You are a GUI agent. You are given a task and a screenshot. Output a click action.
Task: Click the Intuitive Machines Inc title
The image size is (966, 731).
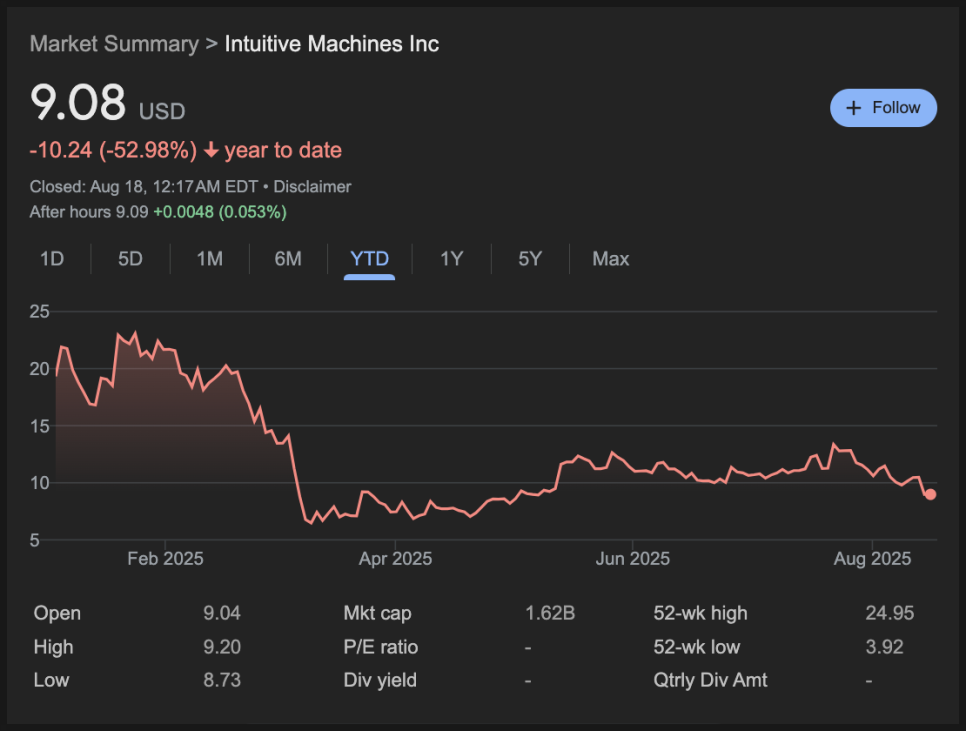click(x=331, y=44)
